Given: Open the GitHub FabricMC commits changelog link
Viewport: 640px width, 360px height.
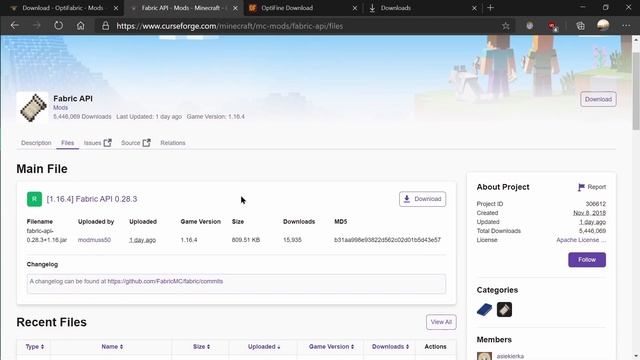Looking at the screenshot, I should (x=165, y=281).
